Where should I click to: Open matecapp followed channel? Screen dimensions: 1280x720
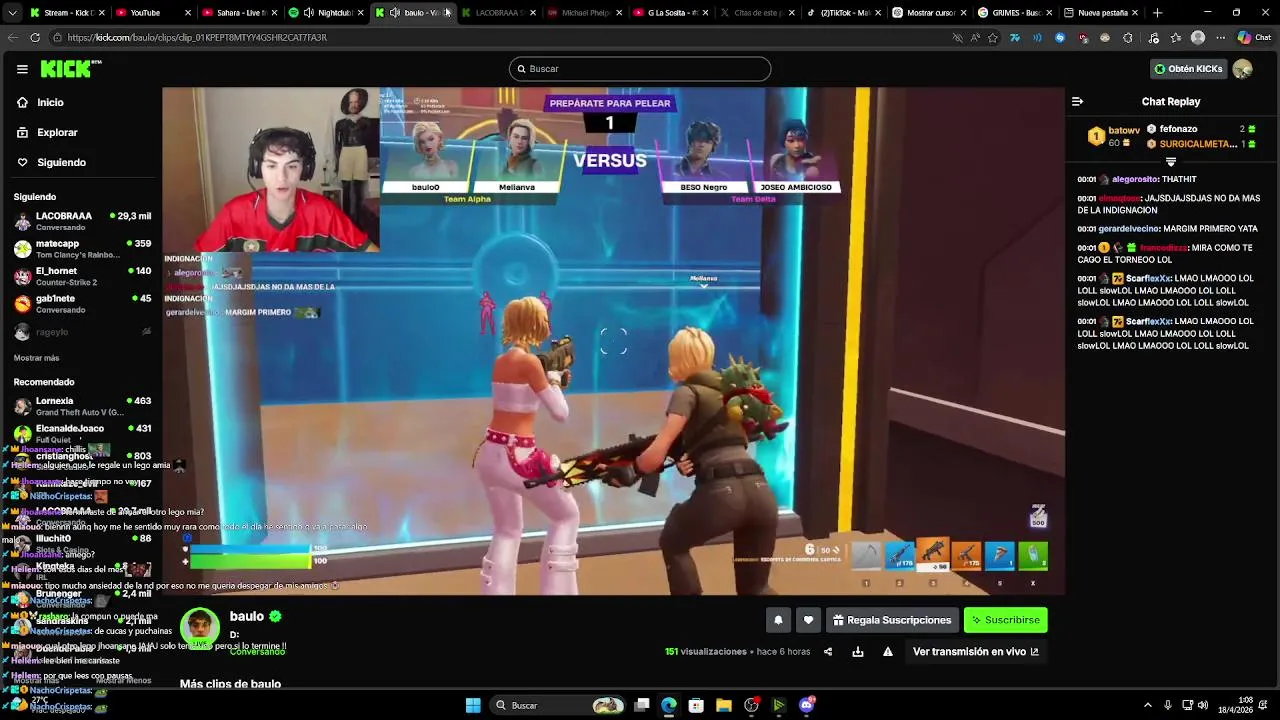tap(82, 248)
